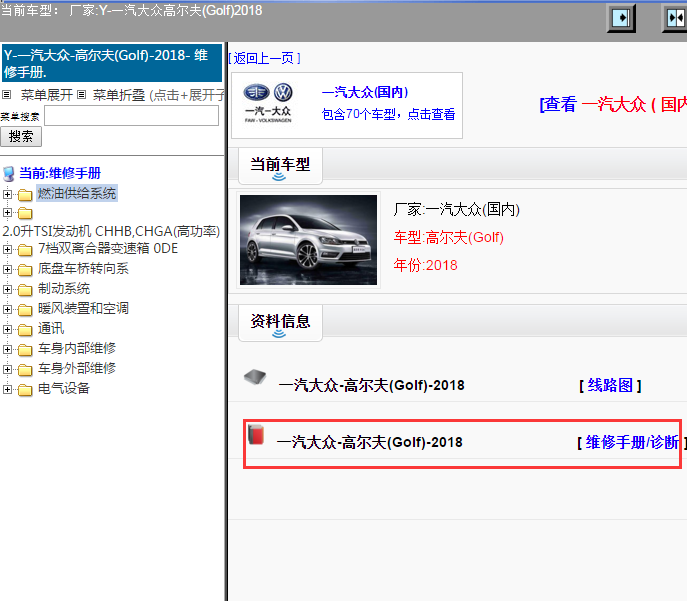Click the 搜索 search button

pos(21,137)
